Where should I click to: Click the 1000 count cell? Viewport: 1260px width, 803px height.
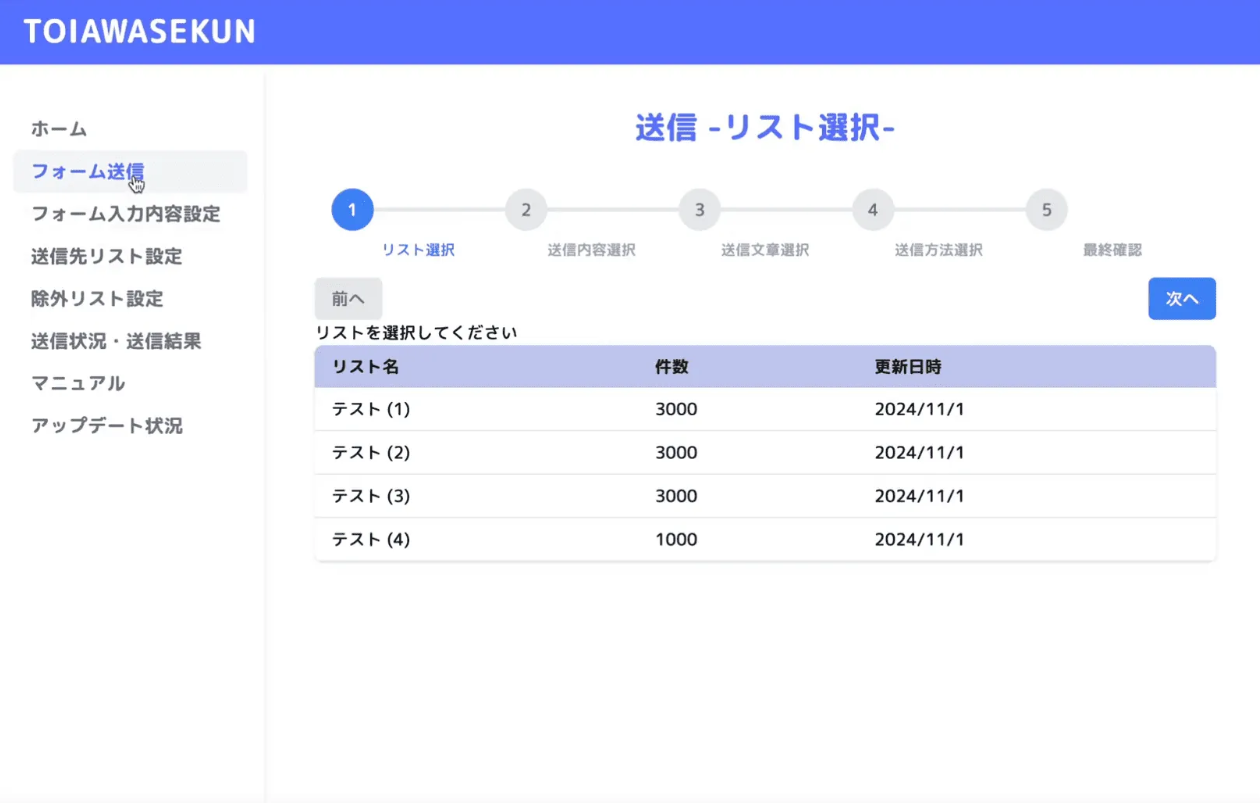coord(676,539)
